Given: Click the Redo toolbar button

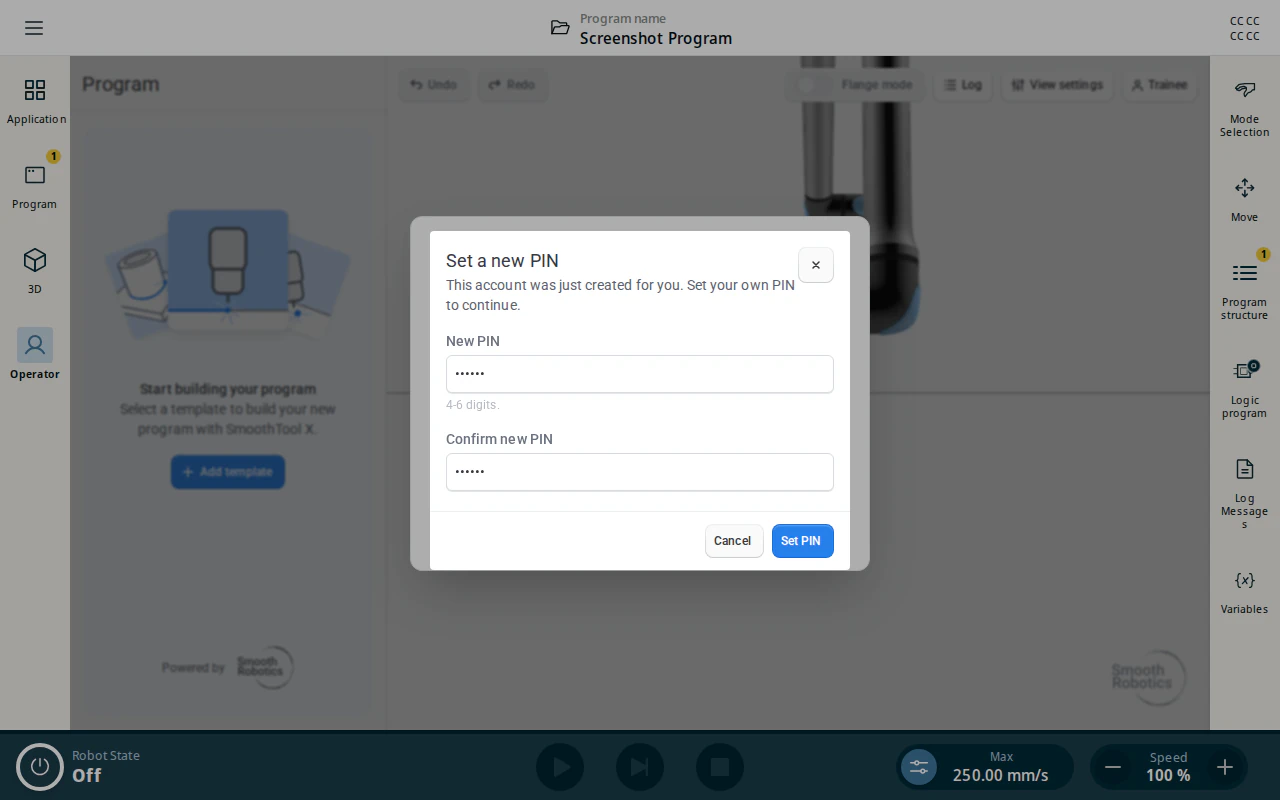Looking at the screenshot, I should coord(512,85).
